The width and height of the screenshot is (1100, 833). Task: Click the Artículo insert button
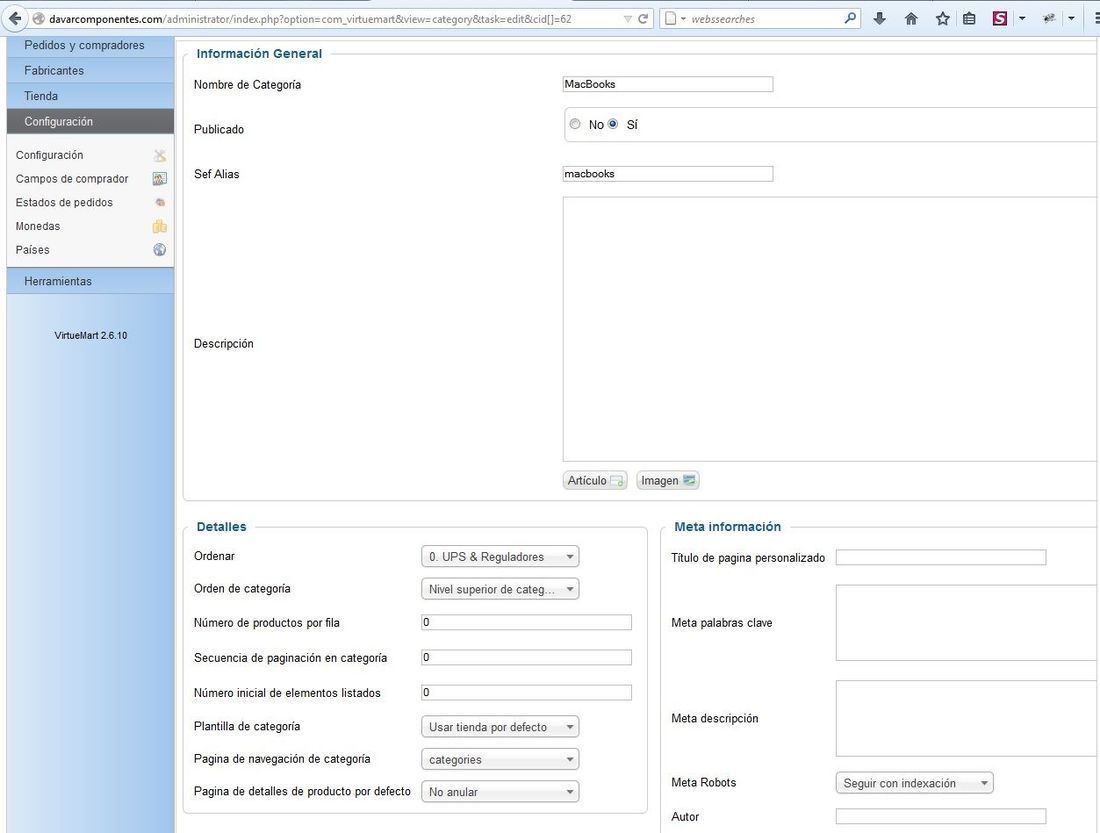point(595,481)
